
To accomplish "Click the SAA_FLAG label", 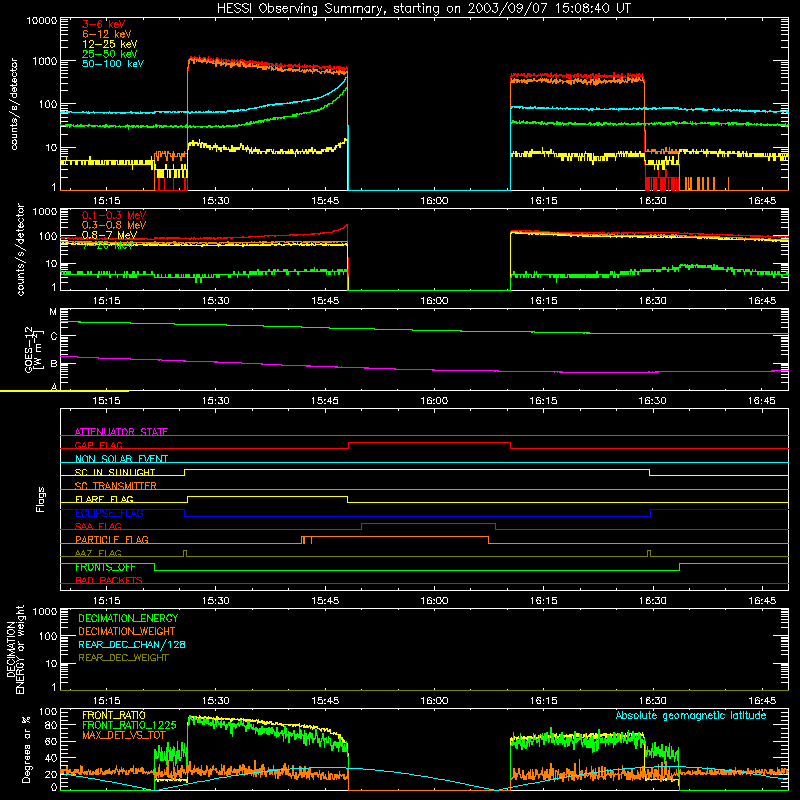I will [98, 526].
